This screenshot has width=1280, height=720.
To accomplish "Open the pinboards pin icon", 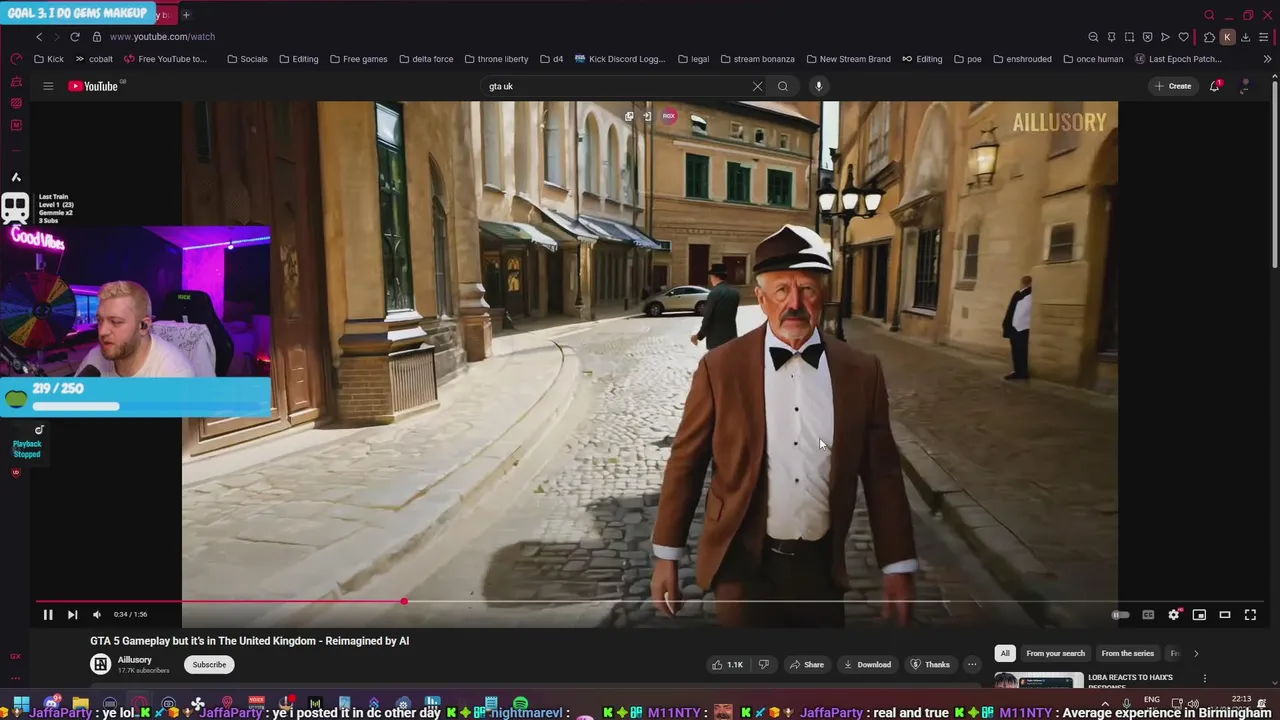I will point(1111,37).
